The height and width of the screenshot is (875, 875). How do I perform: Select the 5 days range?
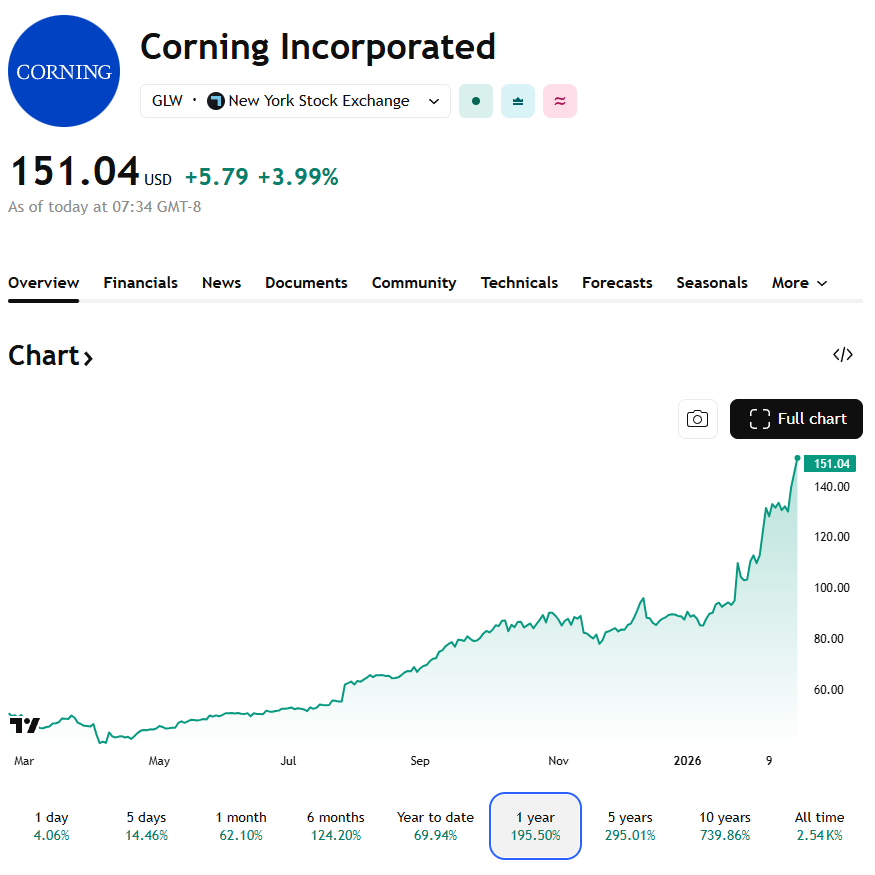pyautogui.click(x=146, y=826)
